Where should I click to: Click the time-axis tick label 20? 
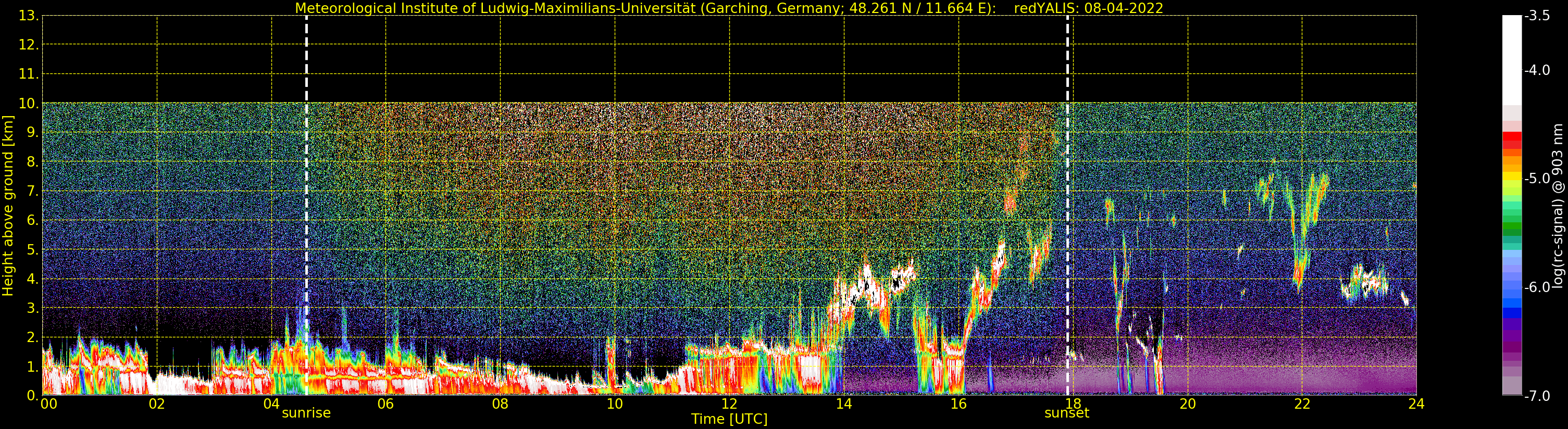pyautogui.click(x=1188, y=404)
